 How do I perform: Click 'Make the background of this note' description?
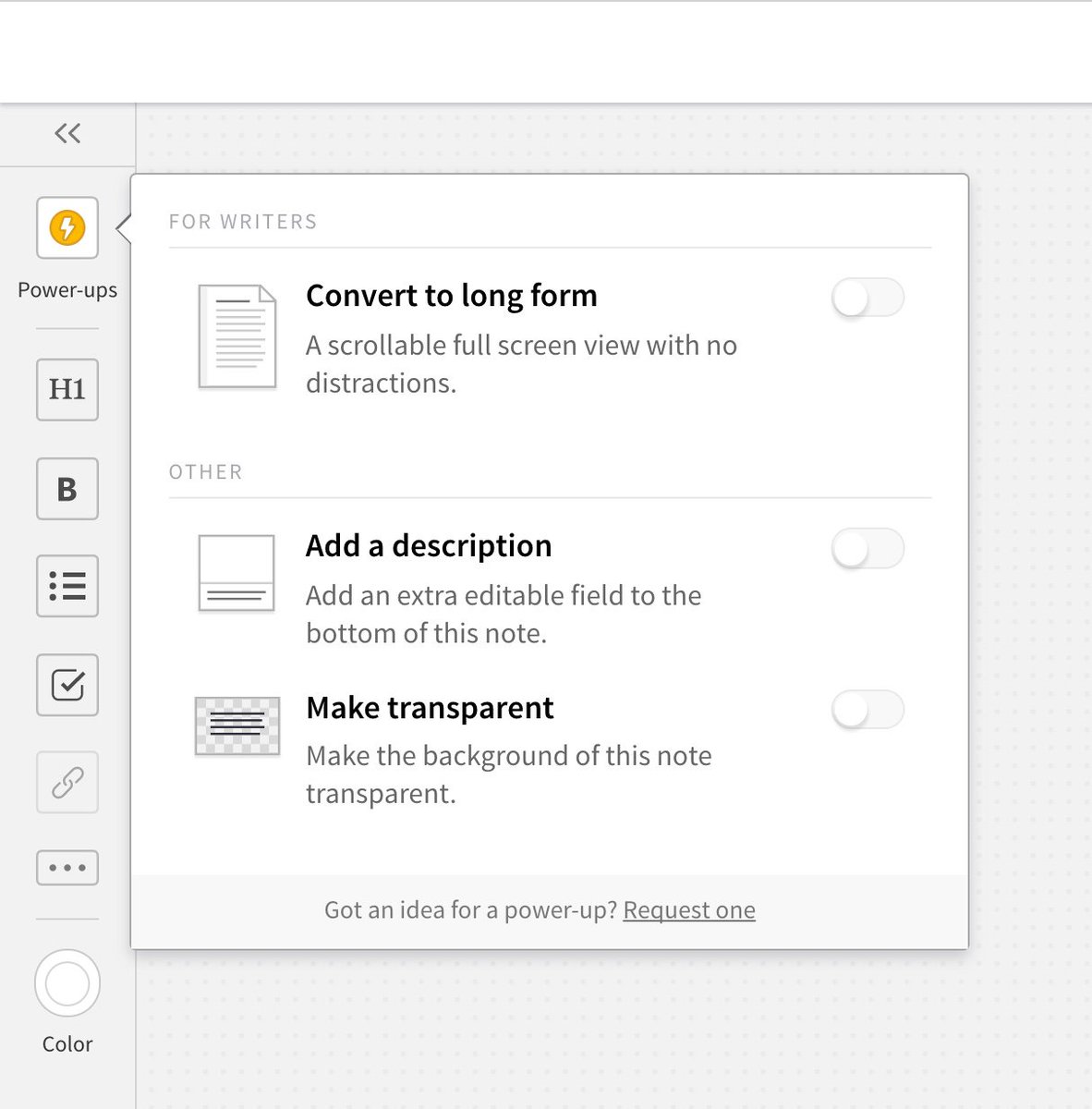click(509, 774)
